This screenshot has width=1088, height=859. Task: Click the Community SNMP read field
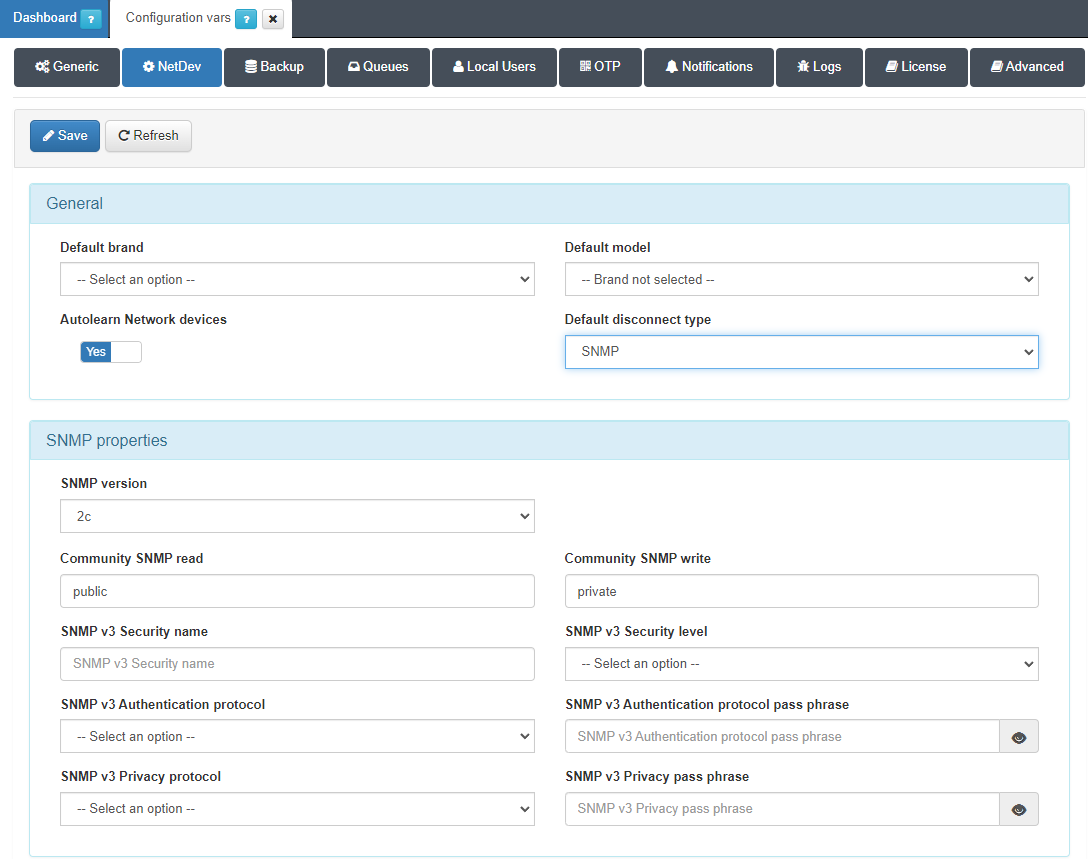(x=297, y=592)
